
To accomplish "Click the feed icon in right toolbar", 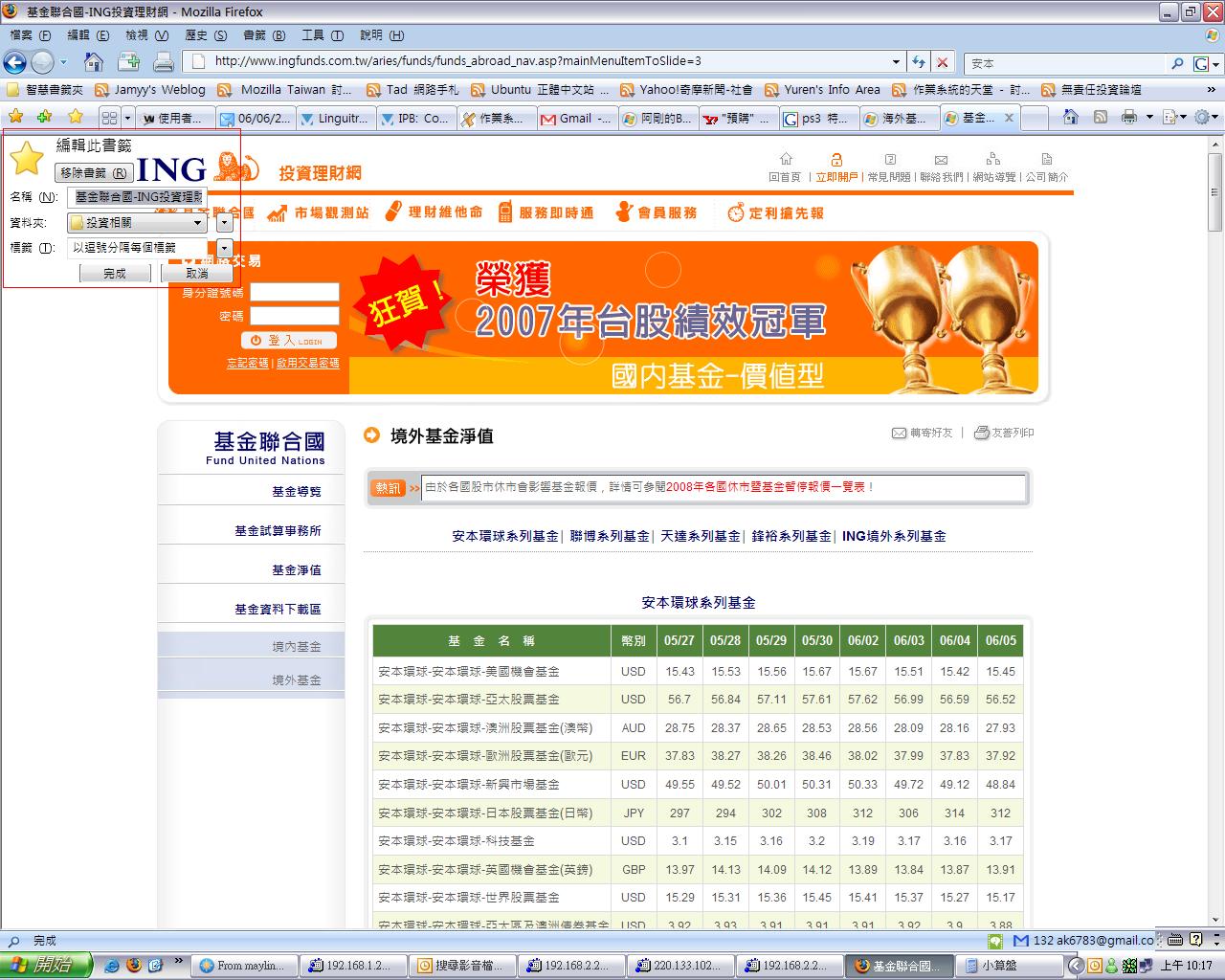I will (1101, 117).
